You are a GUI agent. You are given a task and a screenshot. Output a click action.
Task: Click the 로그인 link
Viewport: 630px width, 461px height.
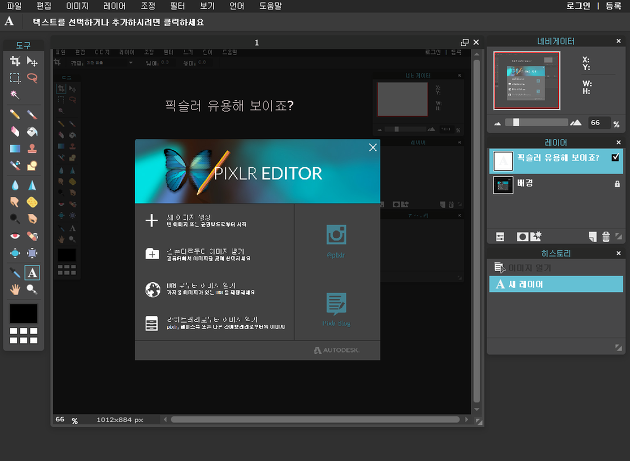click(579, 6)
